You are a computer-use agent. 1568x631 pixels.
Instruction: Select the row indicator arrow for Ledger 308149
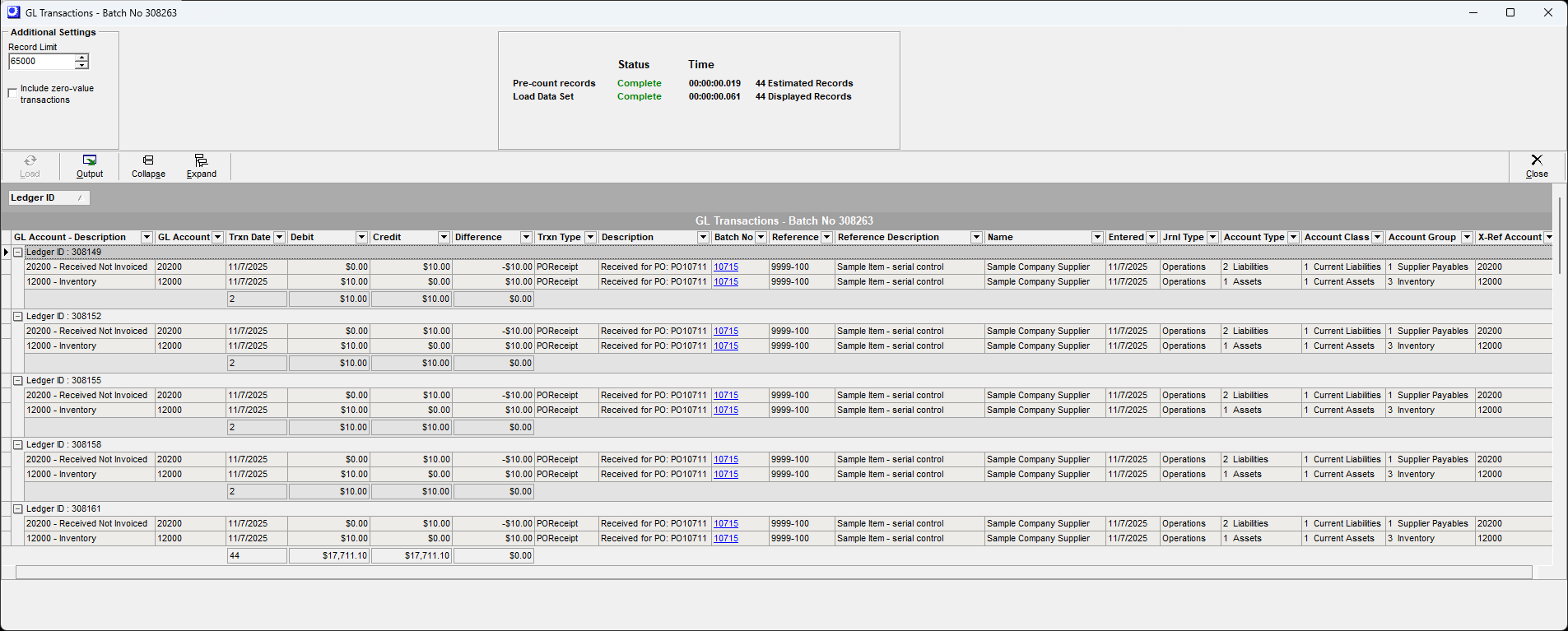(6, 252)
